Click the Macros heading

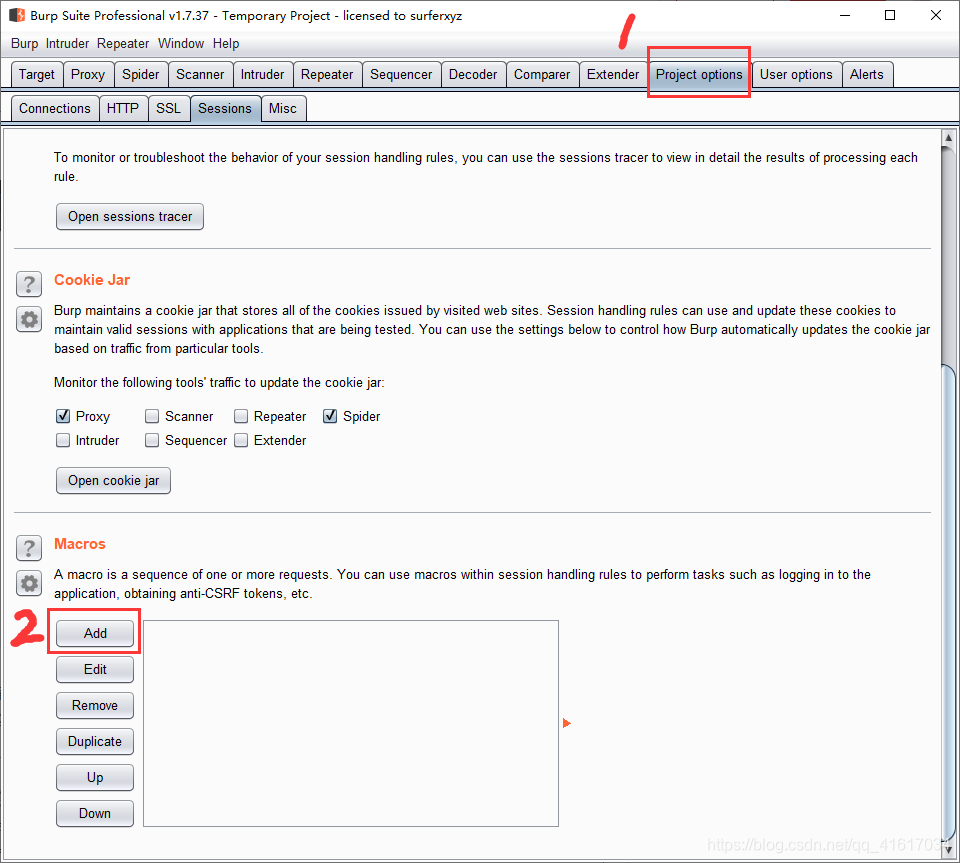80,544
